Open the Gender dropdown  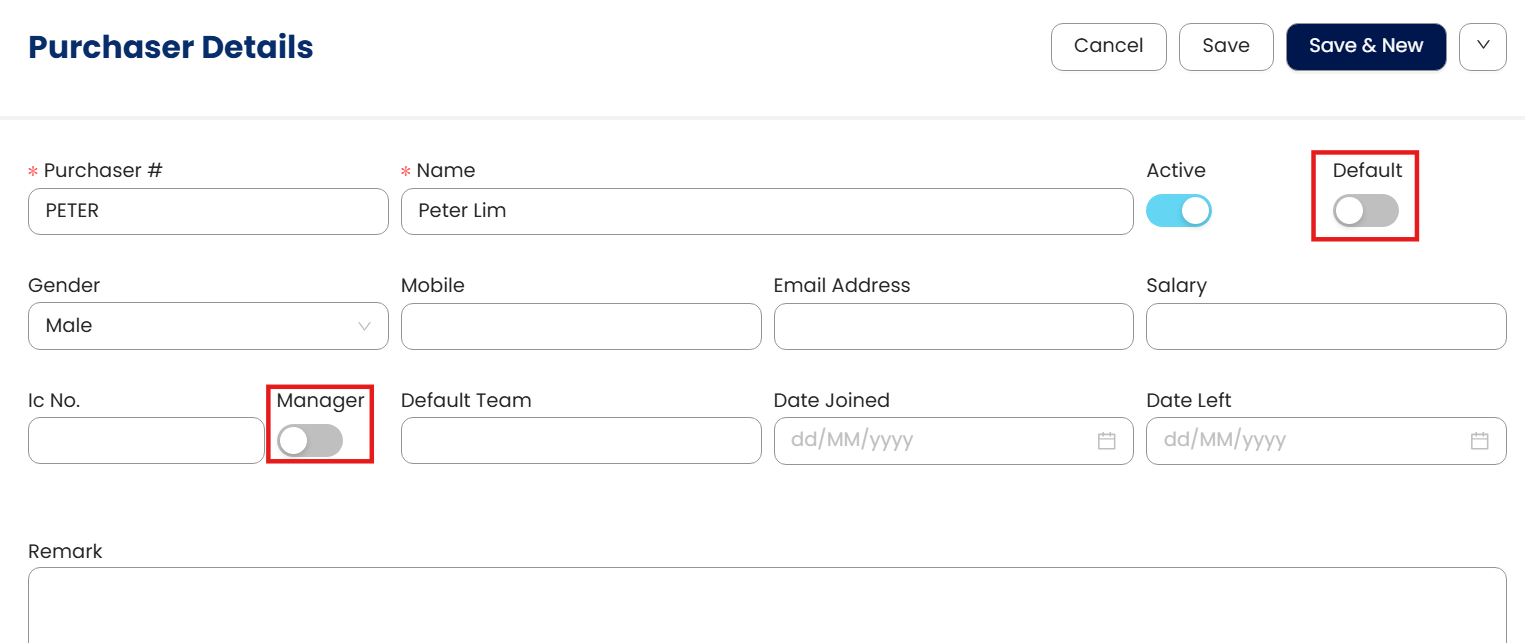208,326
